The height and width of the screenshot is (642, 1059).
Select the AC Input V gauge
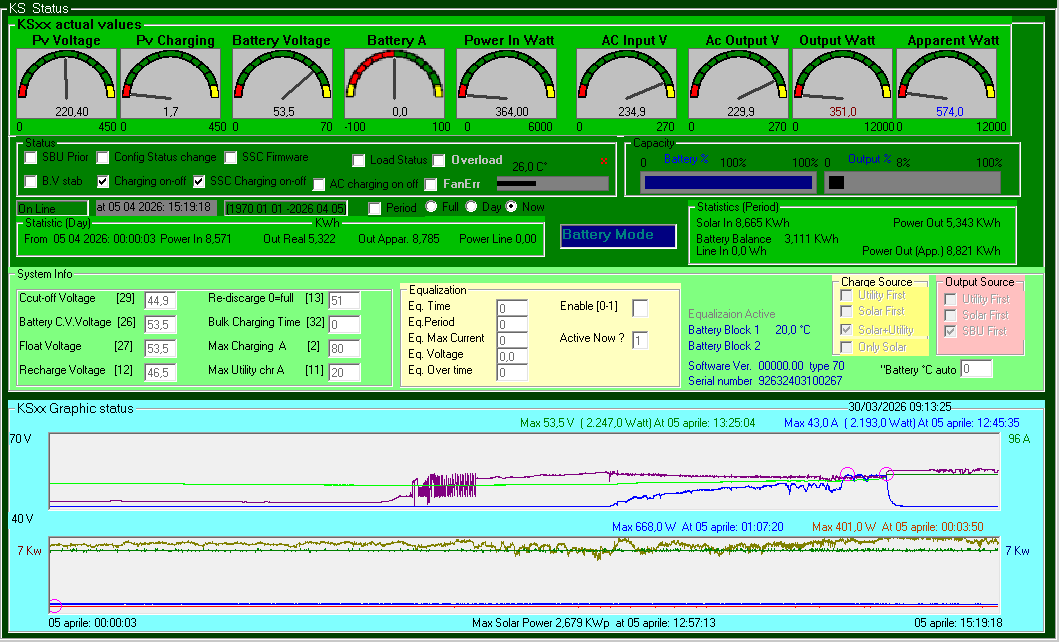[626, 84]
